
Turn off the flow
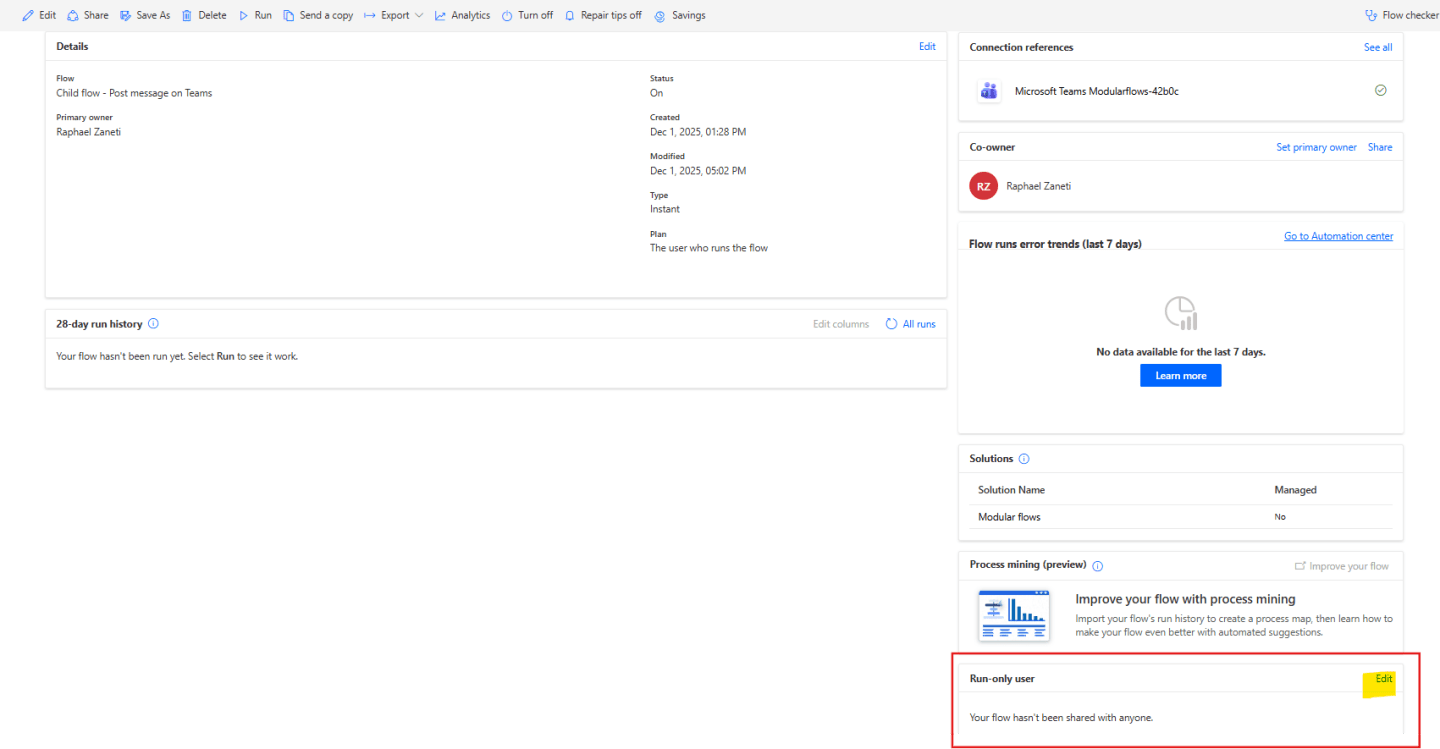(x=527, y=15)
